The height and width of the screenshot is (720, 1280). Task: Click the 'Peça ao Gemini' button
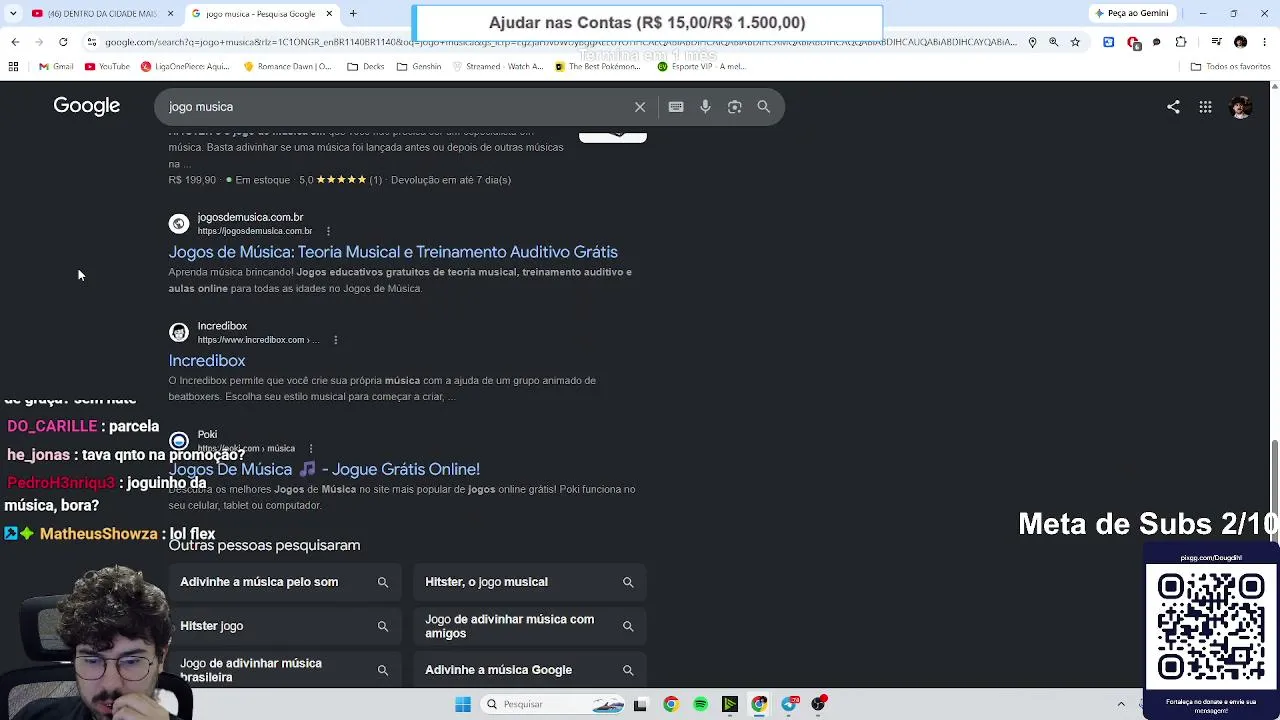click(x=1132, y=14)
